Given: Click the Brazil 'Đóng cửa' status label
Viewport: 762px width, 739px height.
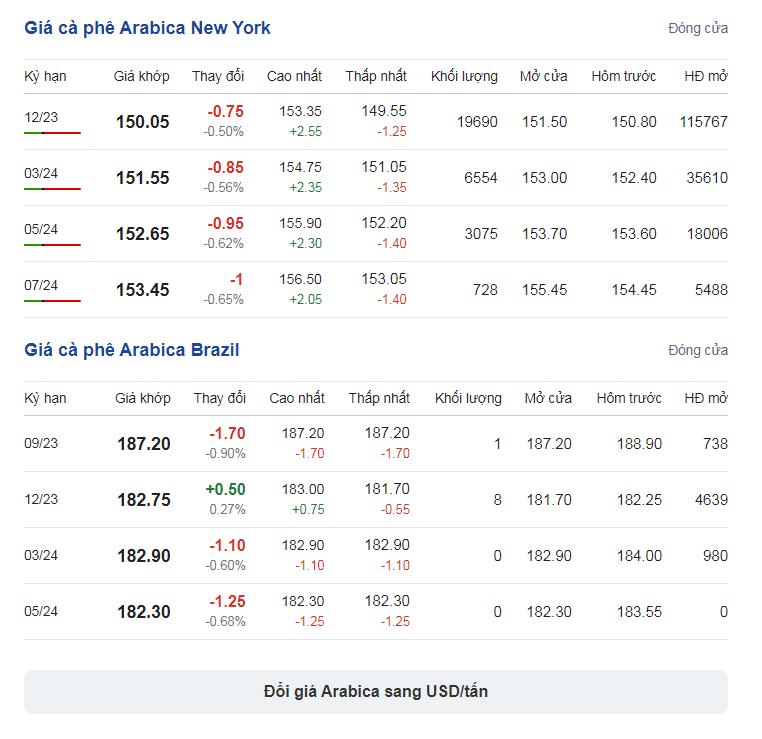Looking at the screenshot, I should click(698, 350).
